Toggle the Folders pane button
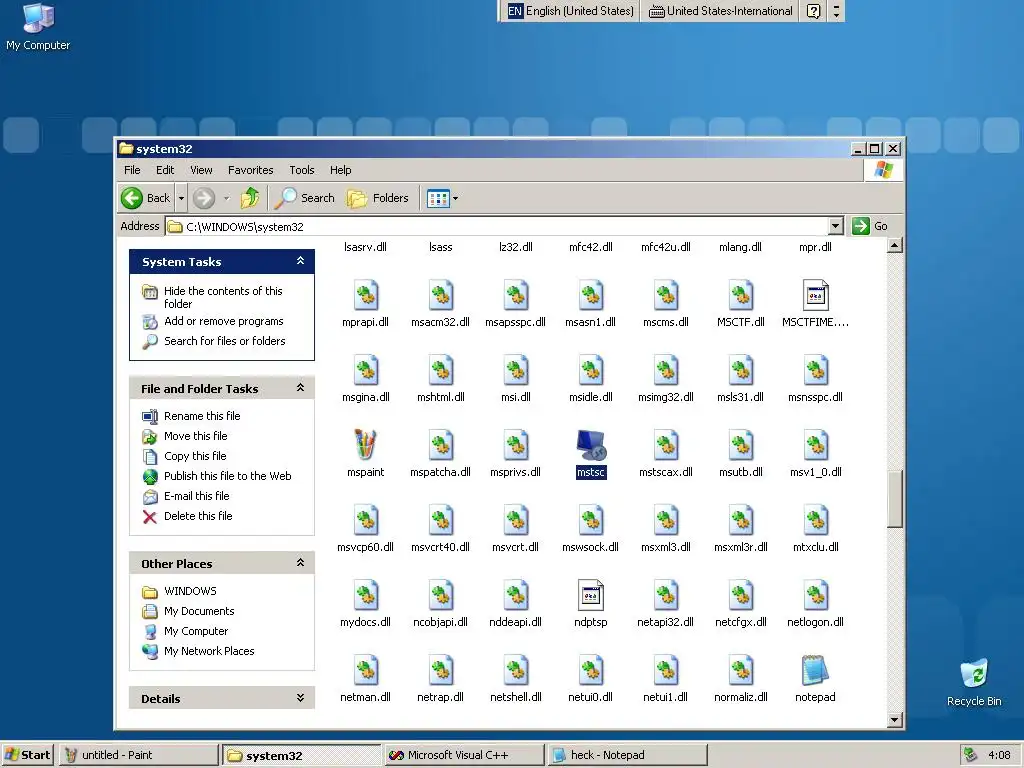 point(377,198)
